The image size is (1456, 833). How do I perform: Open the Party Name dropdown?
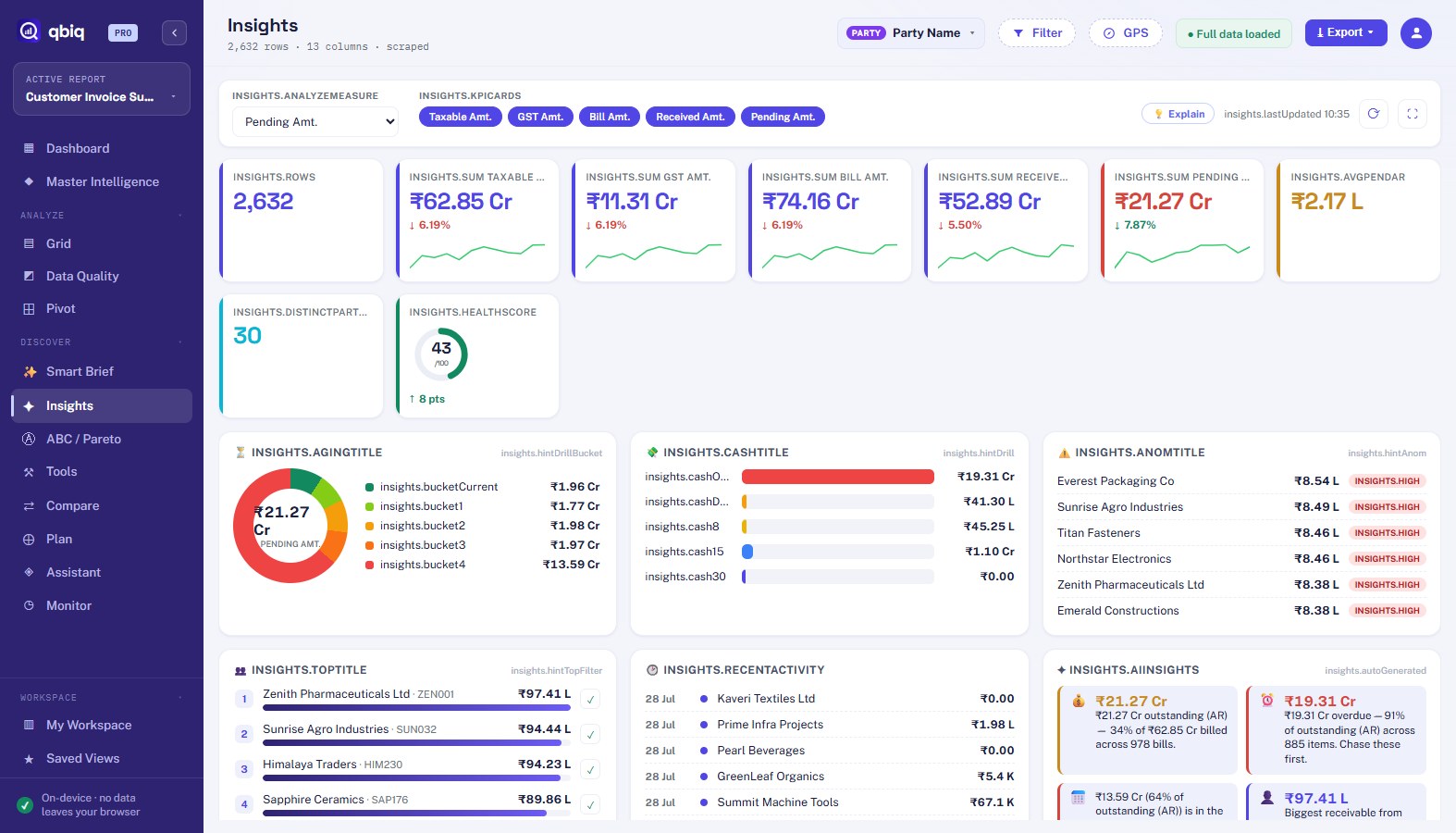point(910,33)
